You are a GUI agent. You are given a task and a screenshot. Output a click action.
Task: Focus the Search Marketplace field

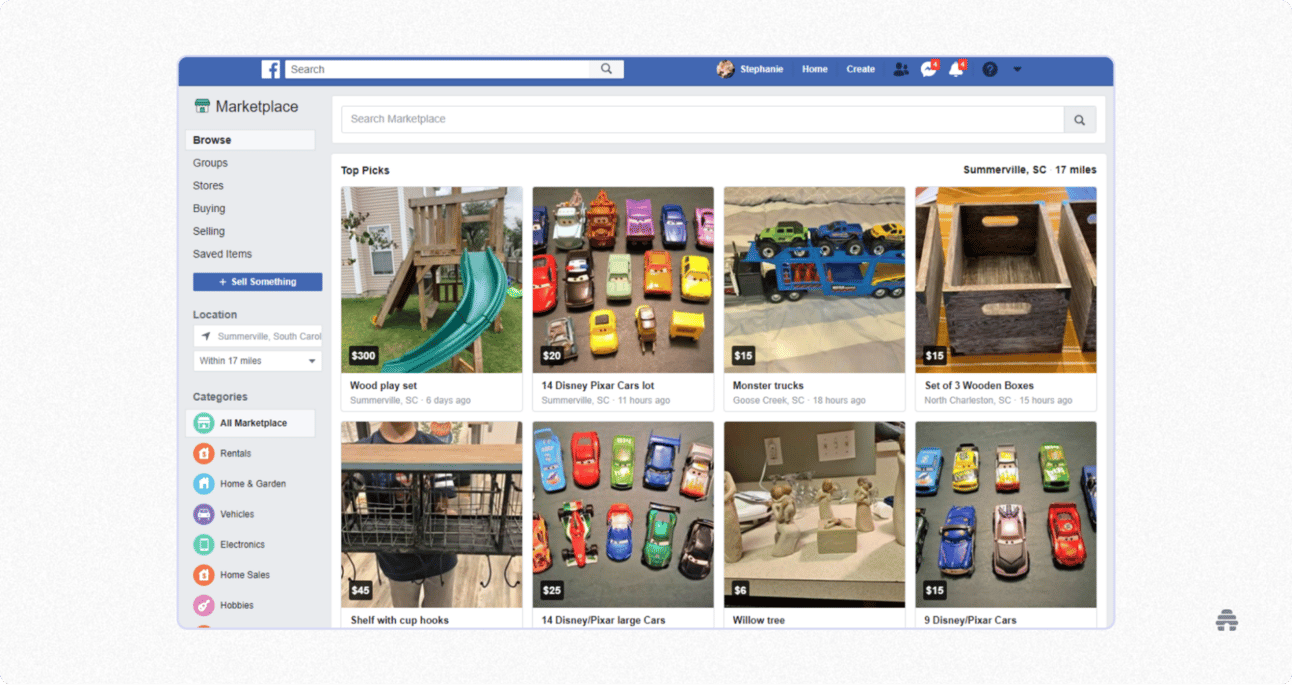click(x=703, y=120)
